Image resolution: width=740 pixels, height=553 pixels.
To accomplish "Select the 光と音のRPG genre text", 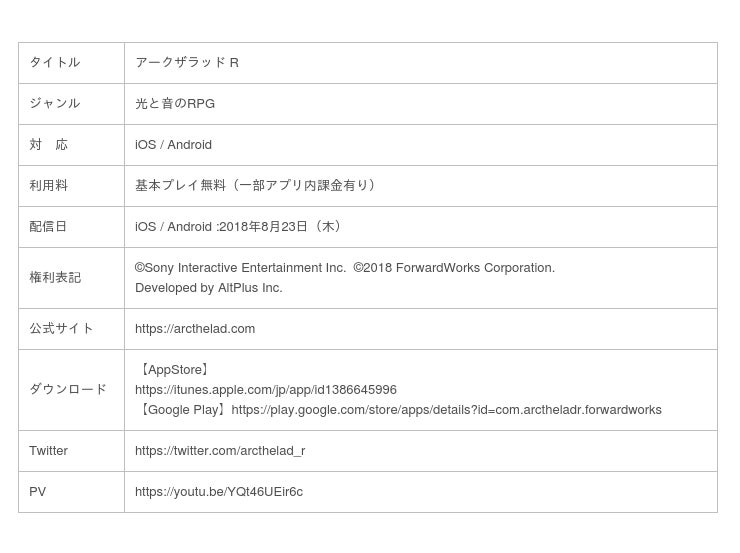I will [175, 104].
